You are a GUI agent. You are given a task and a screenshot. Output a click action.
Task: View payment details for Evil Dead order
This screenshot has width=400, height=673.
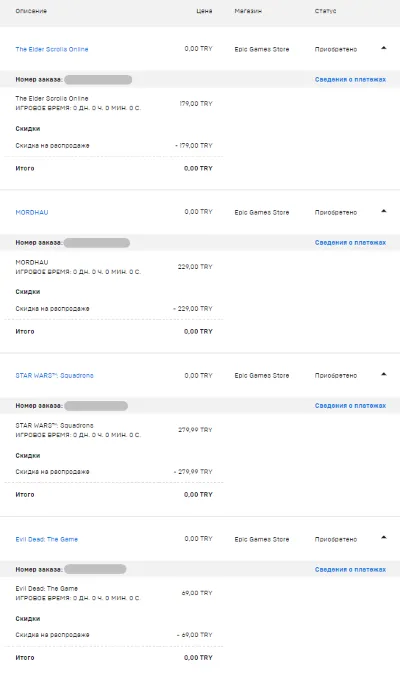350,570
